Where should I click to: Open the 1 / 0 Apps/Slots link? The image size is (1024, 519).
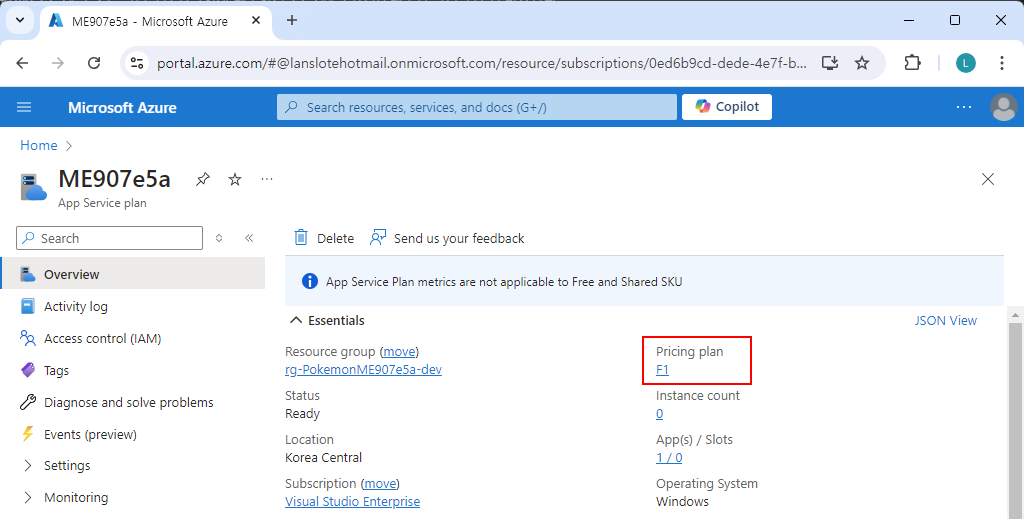[669, 458]
